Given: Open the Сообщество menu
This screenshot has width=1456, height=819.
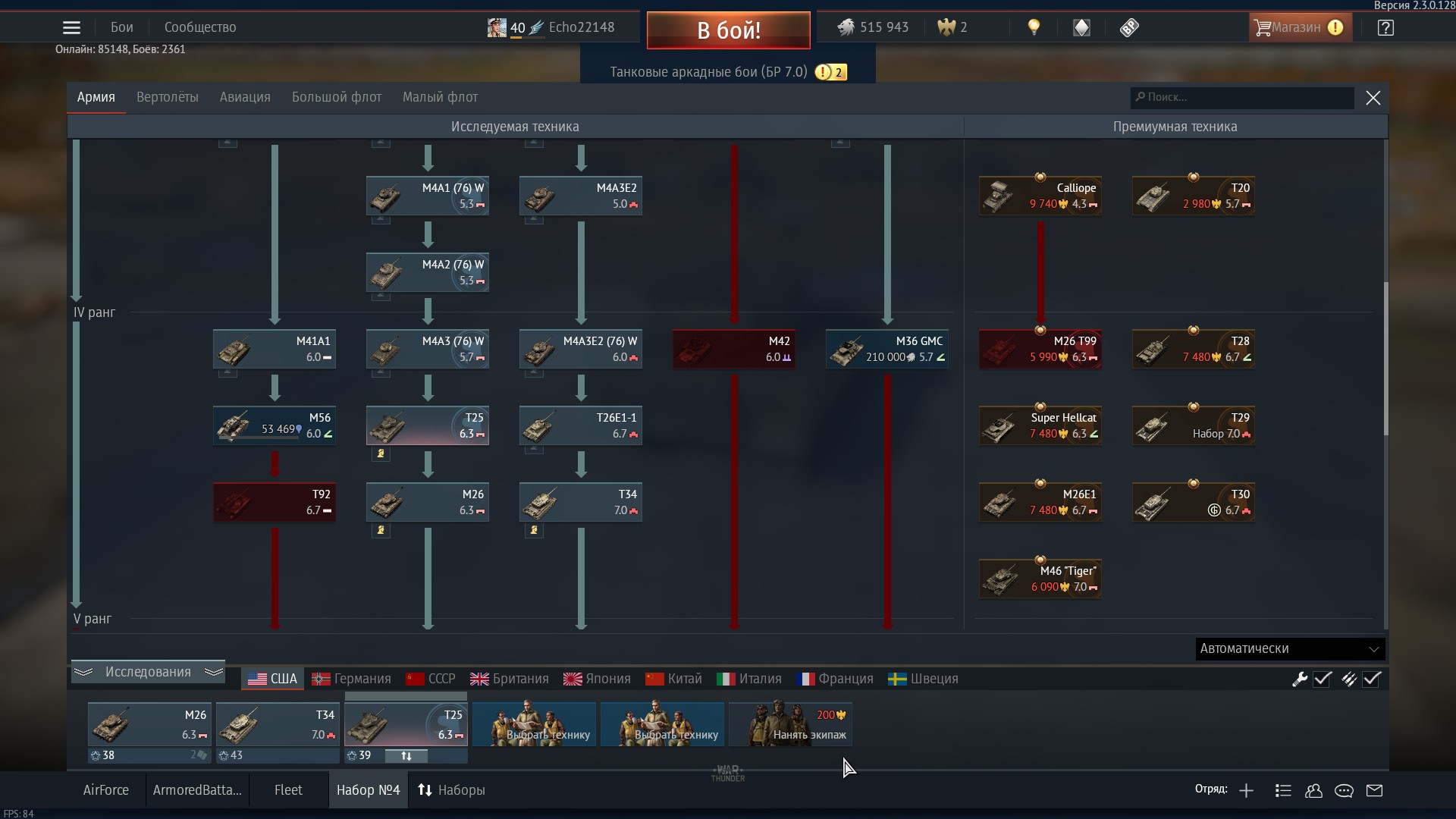Looking at the screenshot, I should pos(200,27).
